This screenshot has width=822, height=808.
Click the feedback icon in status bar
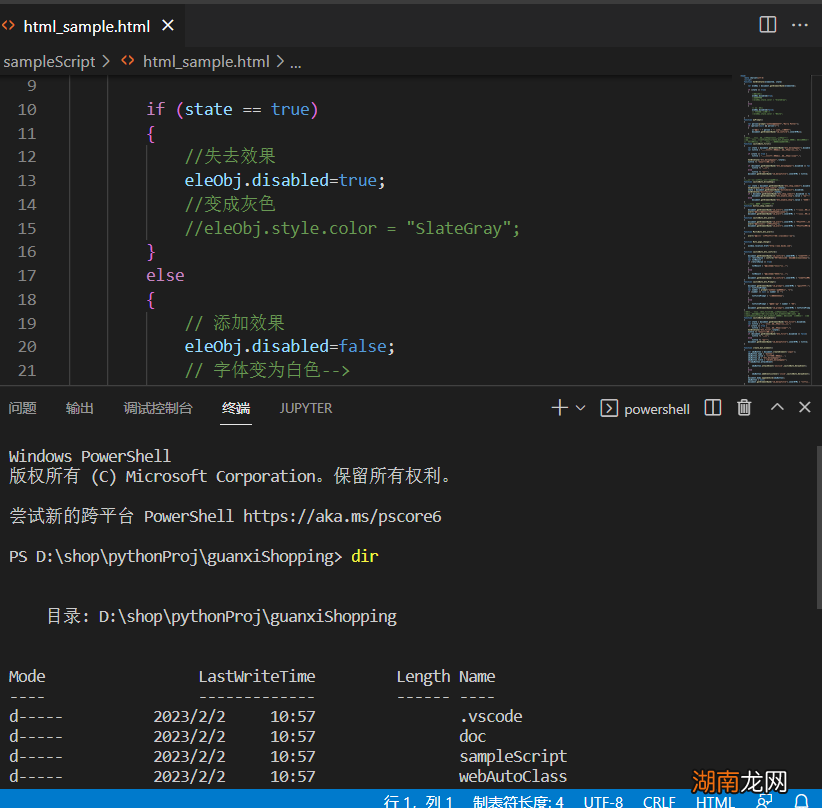pyautogui.click(x=765, y=801)
